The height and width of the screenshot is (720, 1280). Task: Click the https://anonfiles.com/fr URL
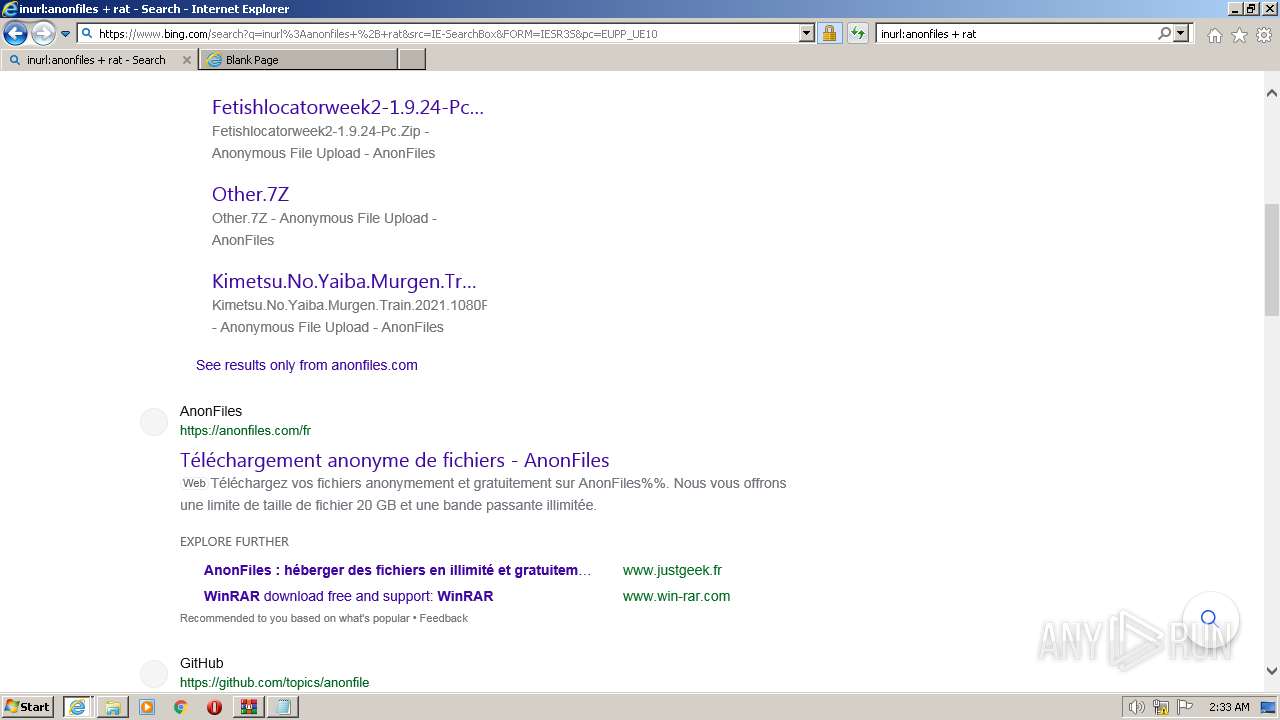[x=245, y=431]
